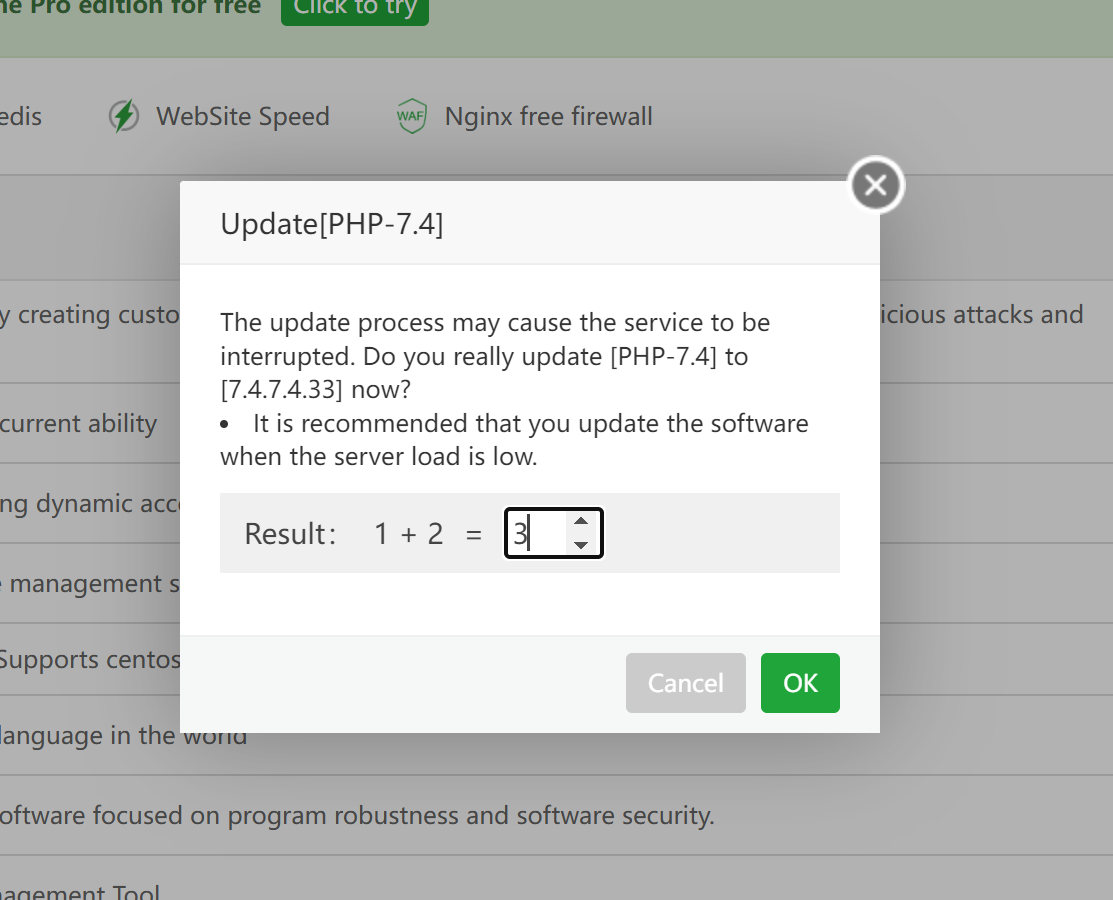This screenshot has height=900, width=1113.
Task: Cancel the PHP update
Action: click(x=685, y=683)
